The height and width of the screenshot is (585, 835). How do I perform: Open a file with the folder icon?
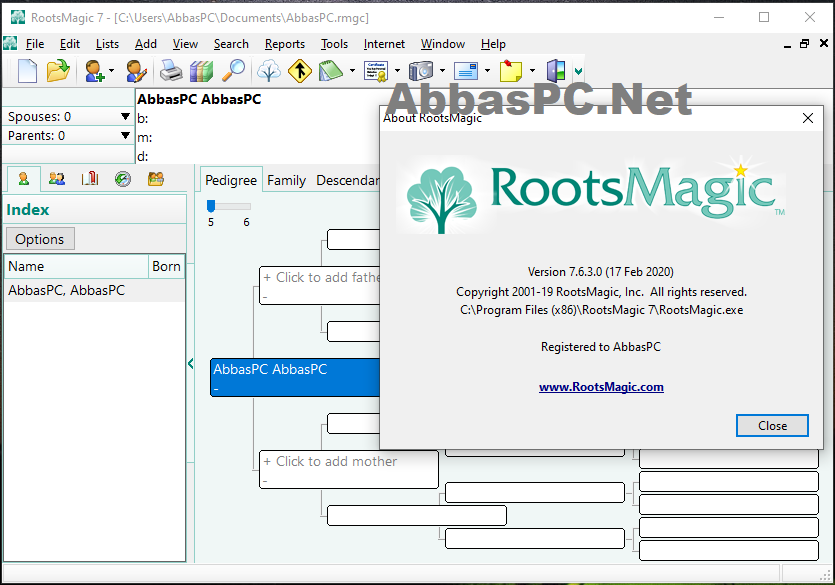click(x=58, y=70)
